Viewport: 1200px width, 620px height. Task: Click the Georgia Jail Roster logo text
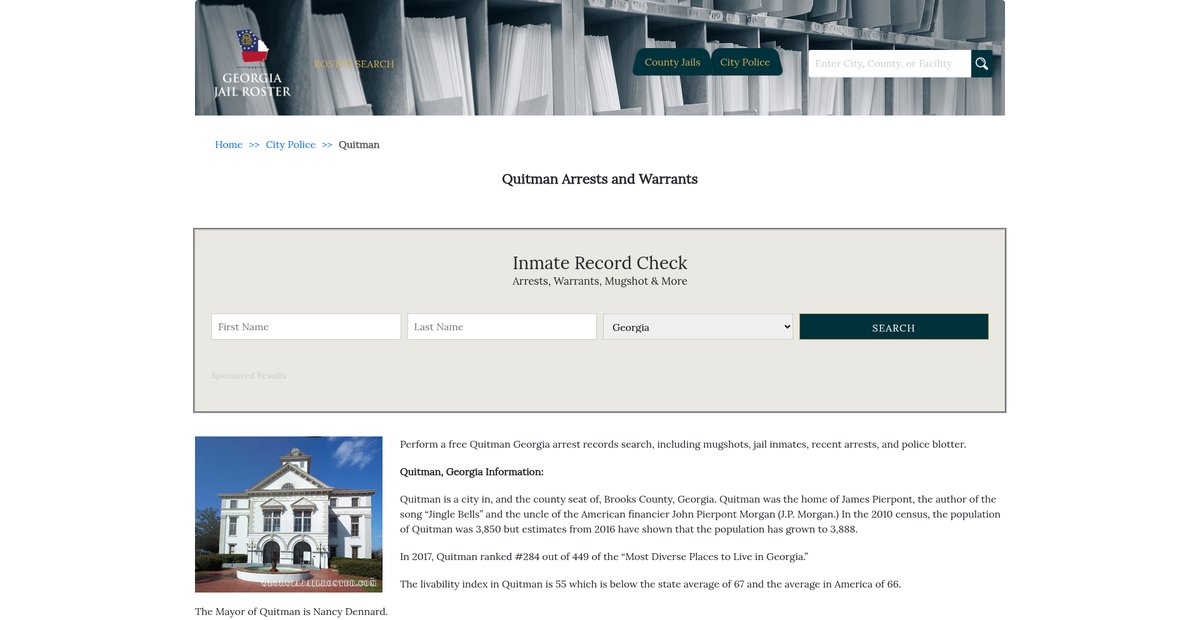252,85
